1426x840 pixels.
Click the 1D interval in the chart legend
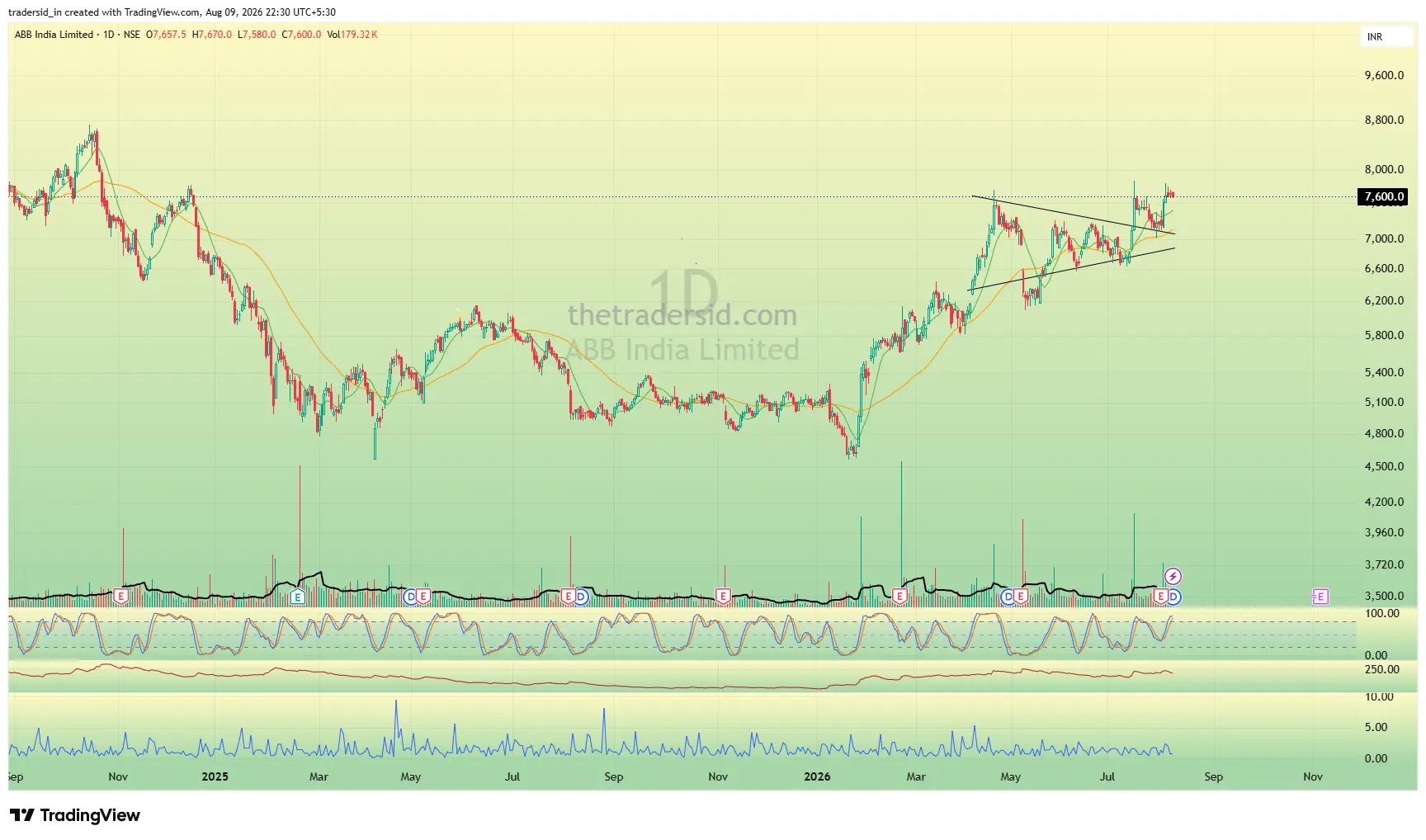click(109, 35)
